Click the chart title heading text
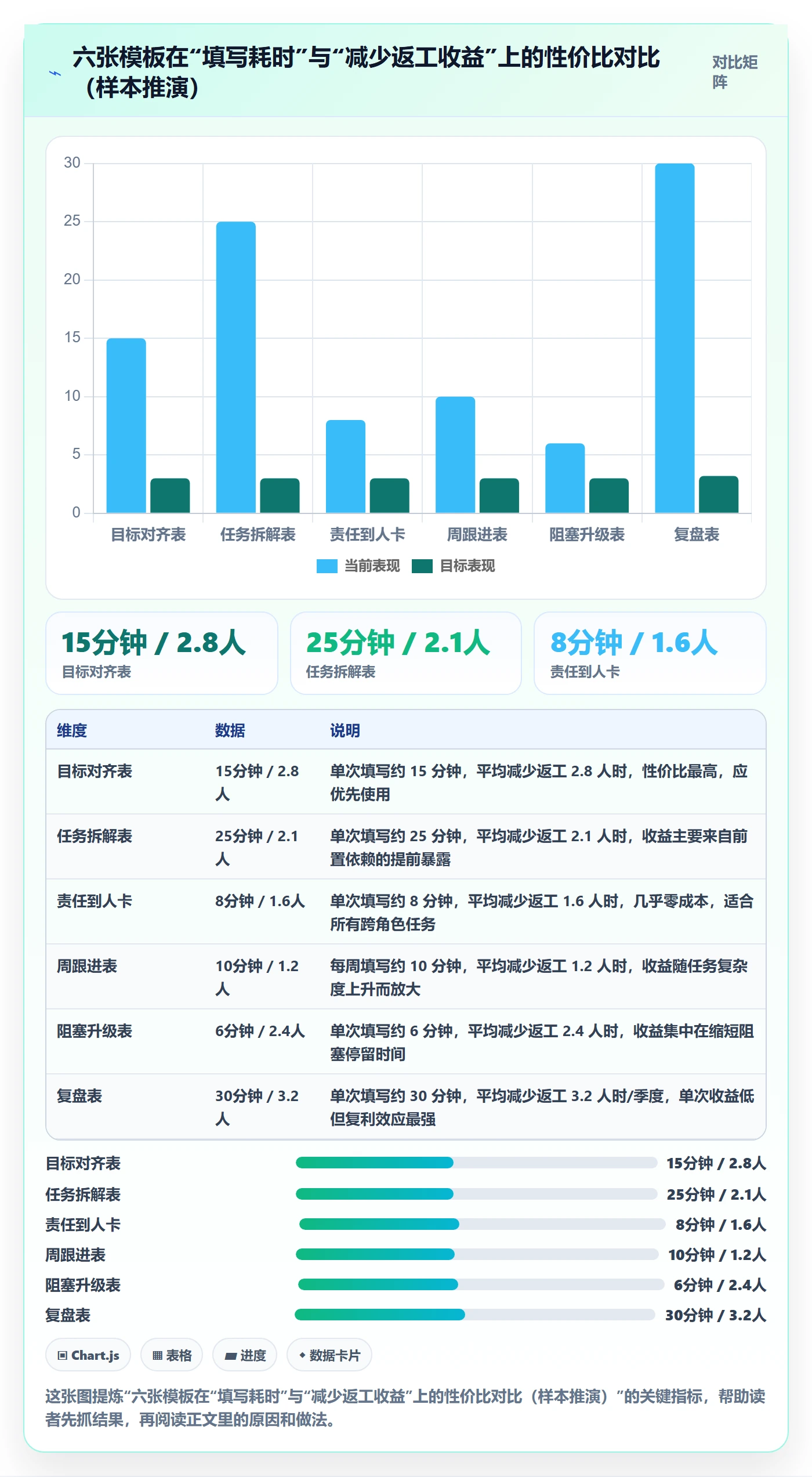The height and width of the screenshot is (1477, 812). pos(366,73)
